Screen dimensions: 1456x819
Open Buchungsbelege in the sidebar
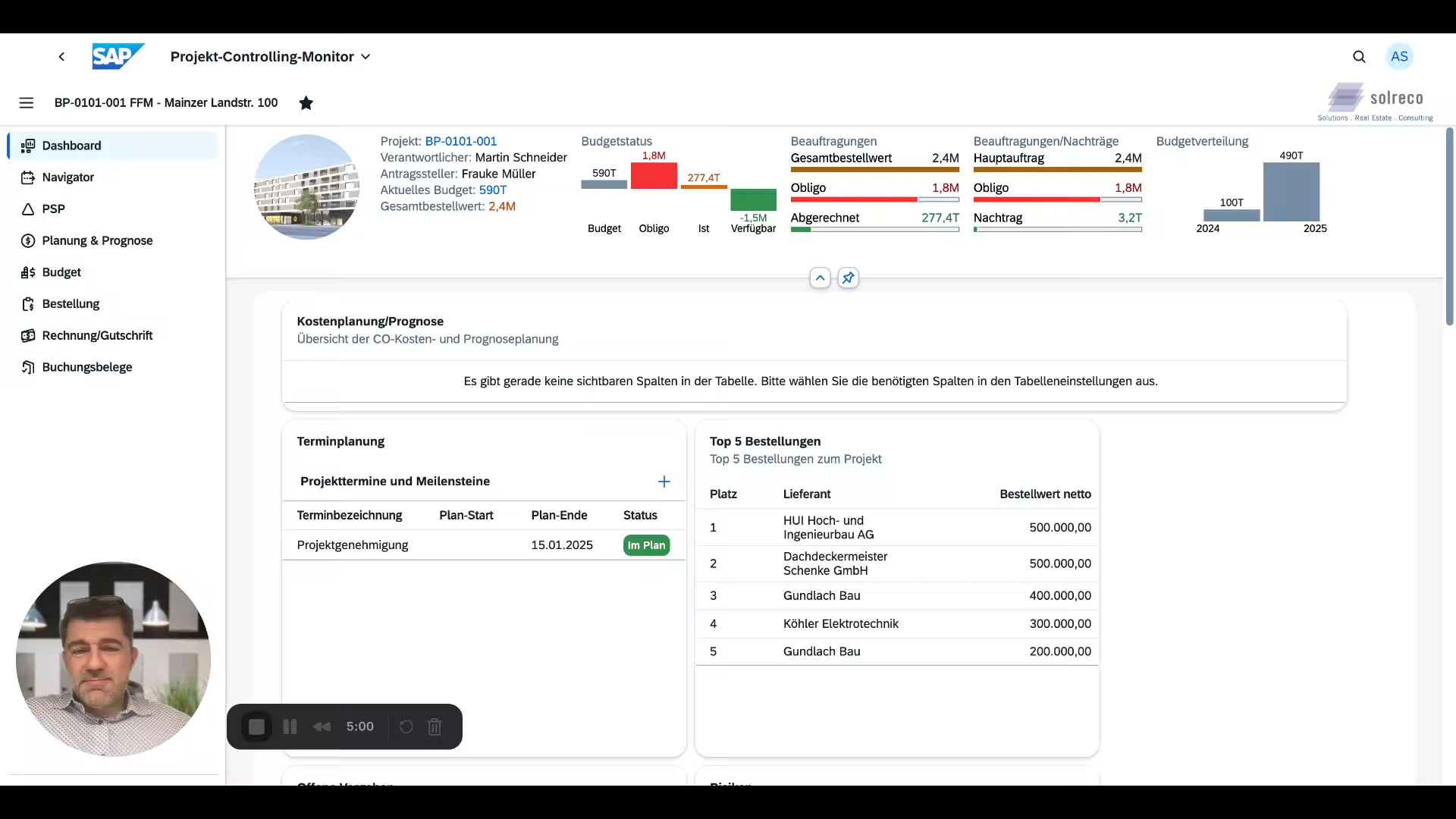click(87, 368)
